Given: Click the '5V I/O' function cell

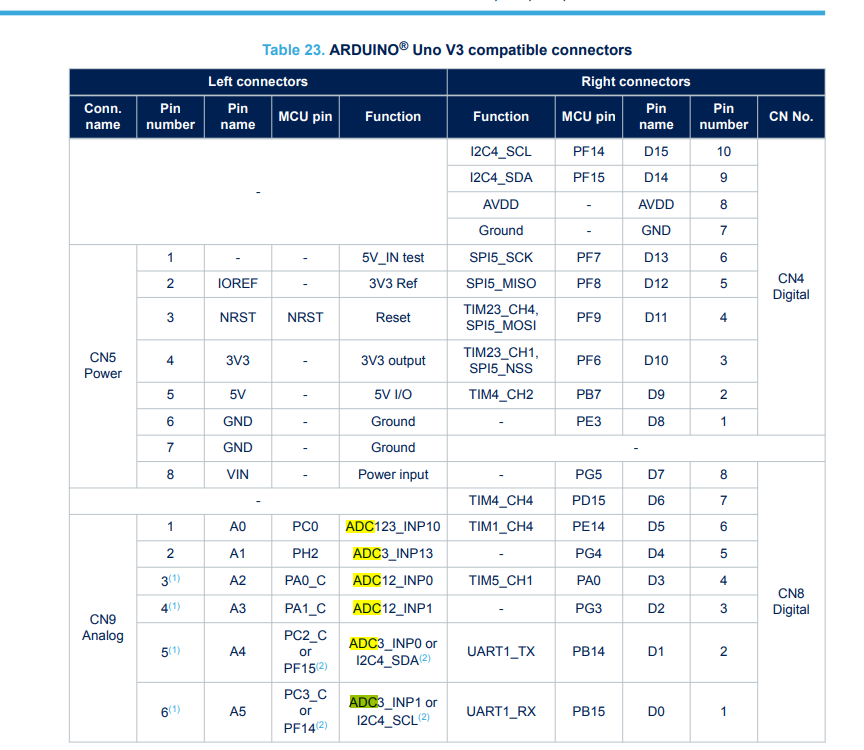Looking at the screenshot, I should [393, 395].
